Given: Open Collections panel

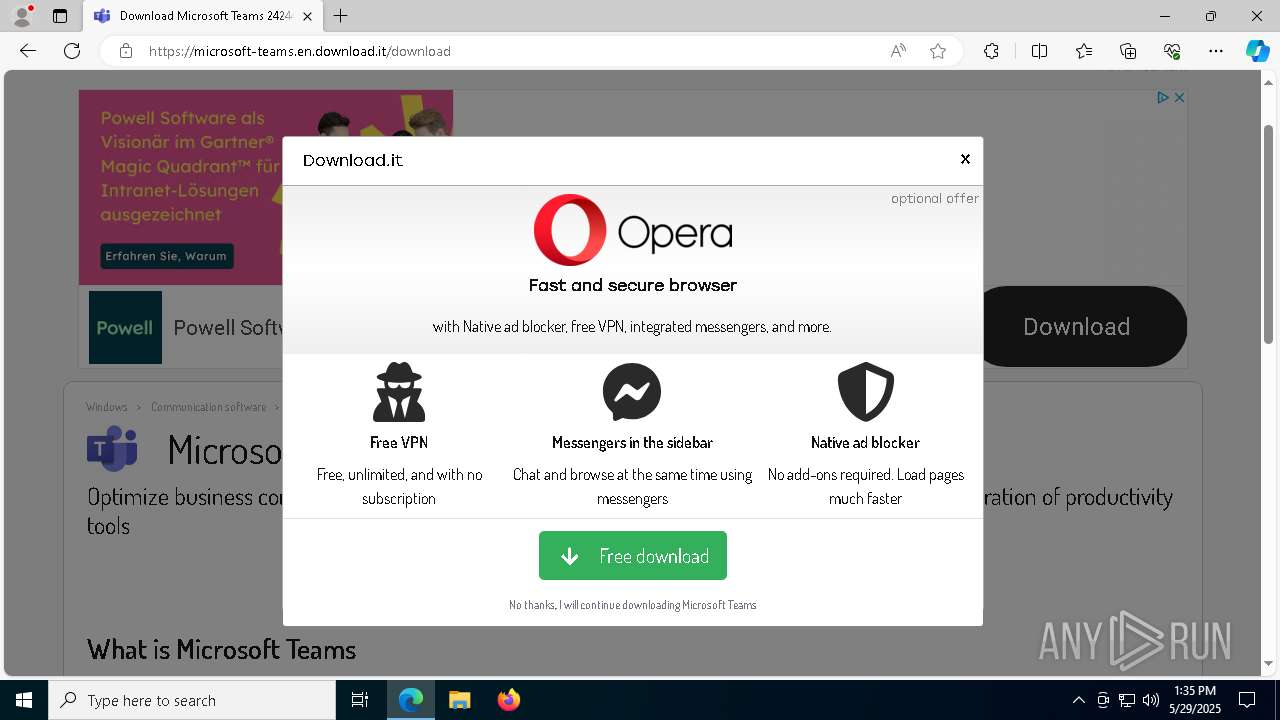Looking at the screenshot, I should click(x=1128, y=51).
